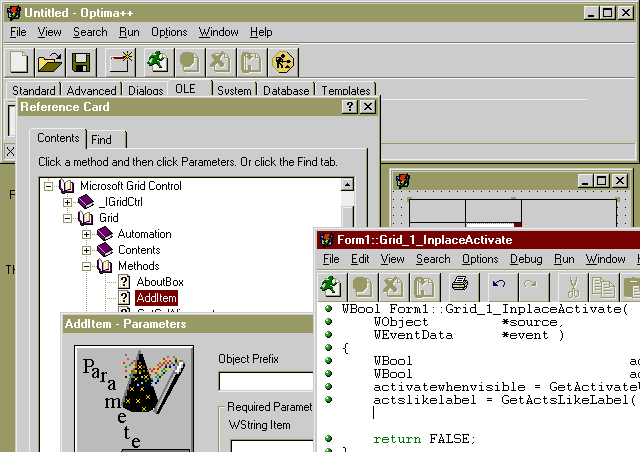The width and height of the screenshot is (640, 452).
Task: Click the Cut scissors icon in code editor
Action: pyautogui.click(x=573, y=287)
